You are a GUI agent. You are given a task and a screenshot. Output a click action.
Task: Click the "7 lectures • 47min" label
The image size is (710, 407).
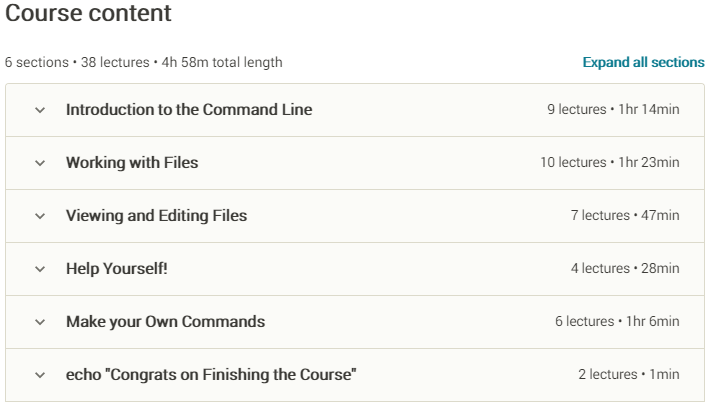click(x=625, y=216)
